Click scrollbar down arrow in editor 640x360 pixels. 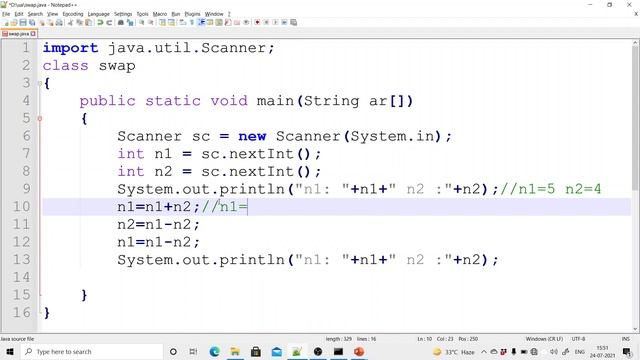(636, 329)
